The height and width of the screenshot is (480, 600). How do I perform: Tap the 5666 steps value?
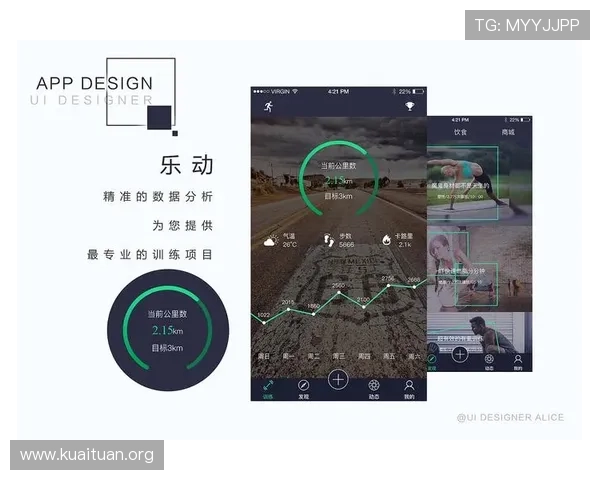346,245
